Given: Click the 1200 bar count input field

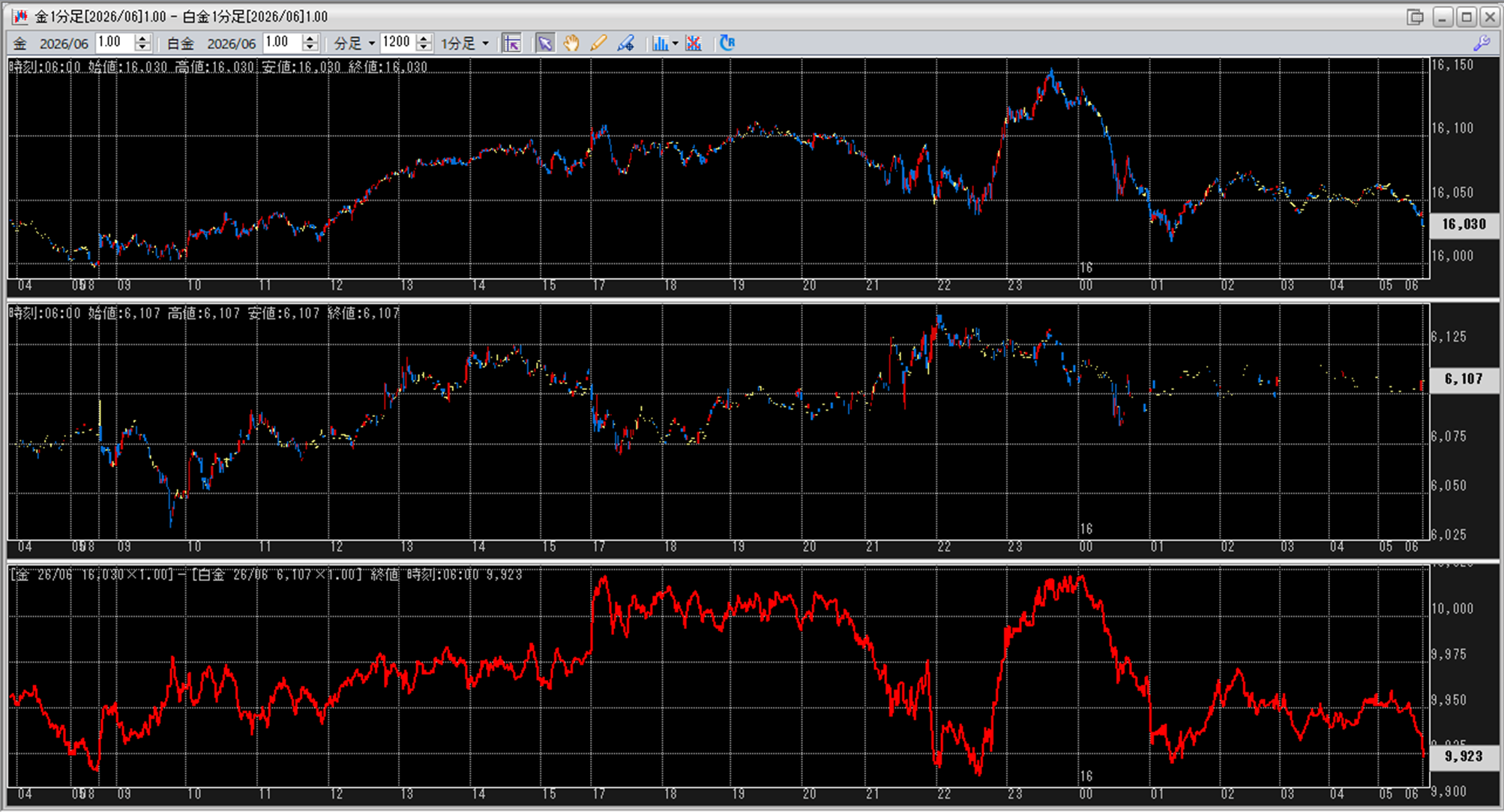Looking at the screenshot, I should click(x=397, y=43).
